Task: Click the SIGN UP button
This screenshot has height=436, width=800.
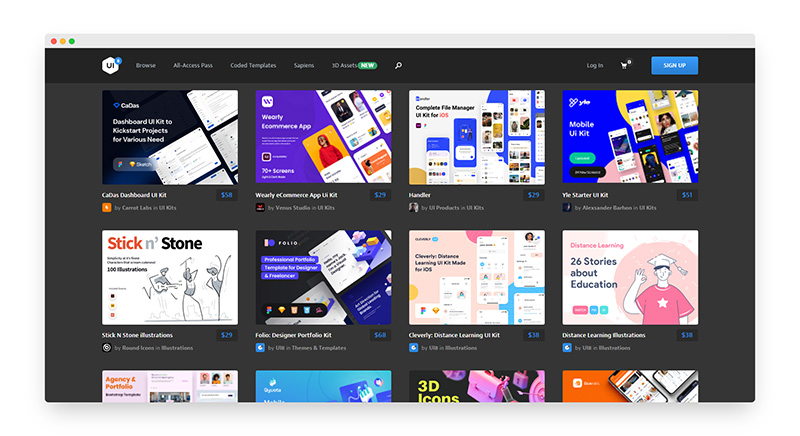Action: pyautogui.click(x=674, y=65)
